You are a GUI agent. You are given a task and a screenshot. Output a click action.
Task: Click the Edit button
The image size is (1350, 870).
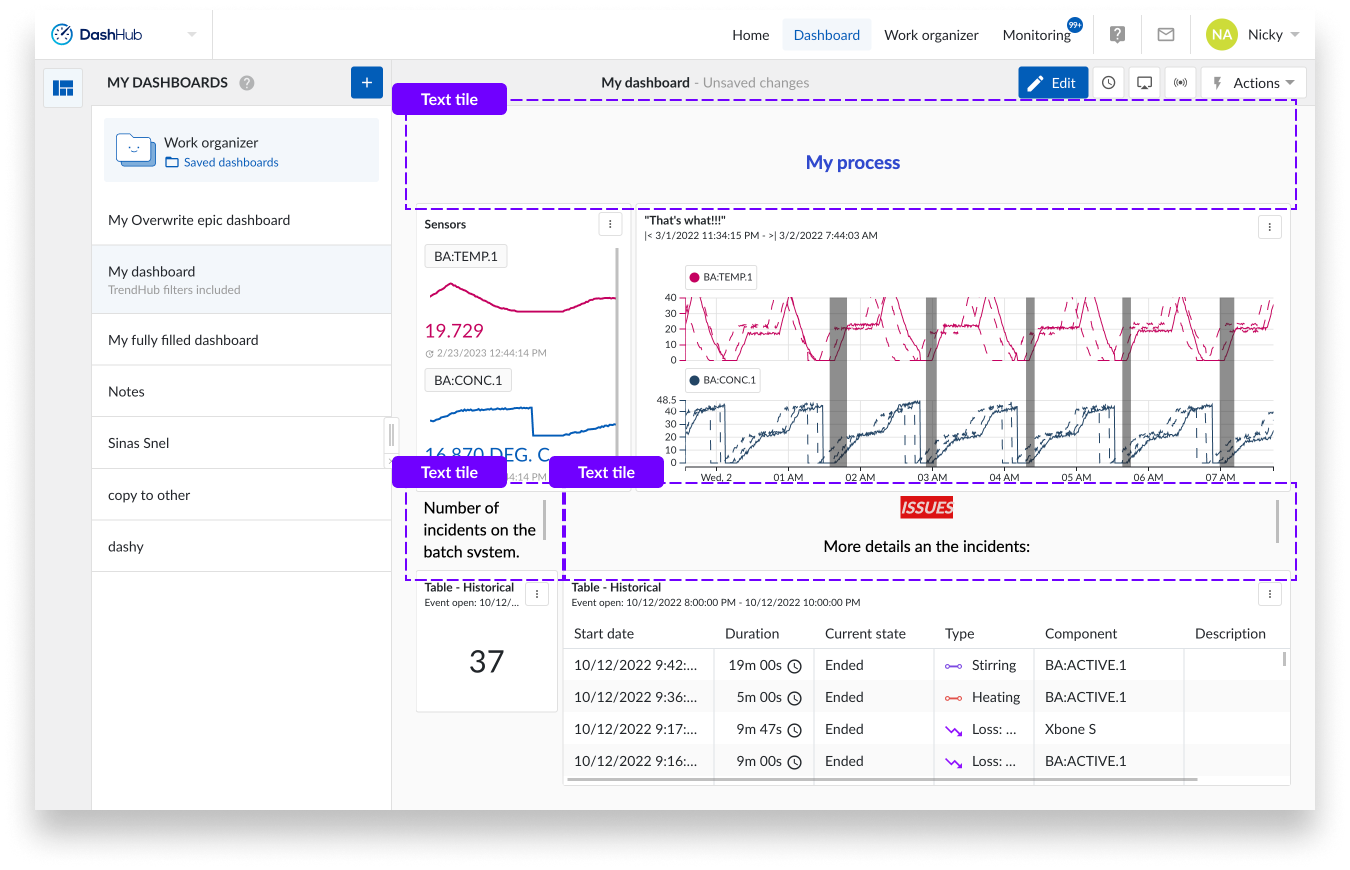tap(1052, 83)
